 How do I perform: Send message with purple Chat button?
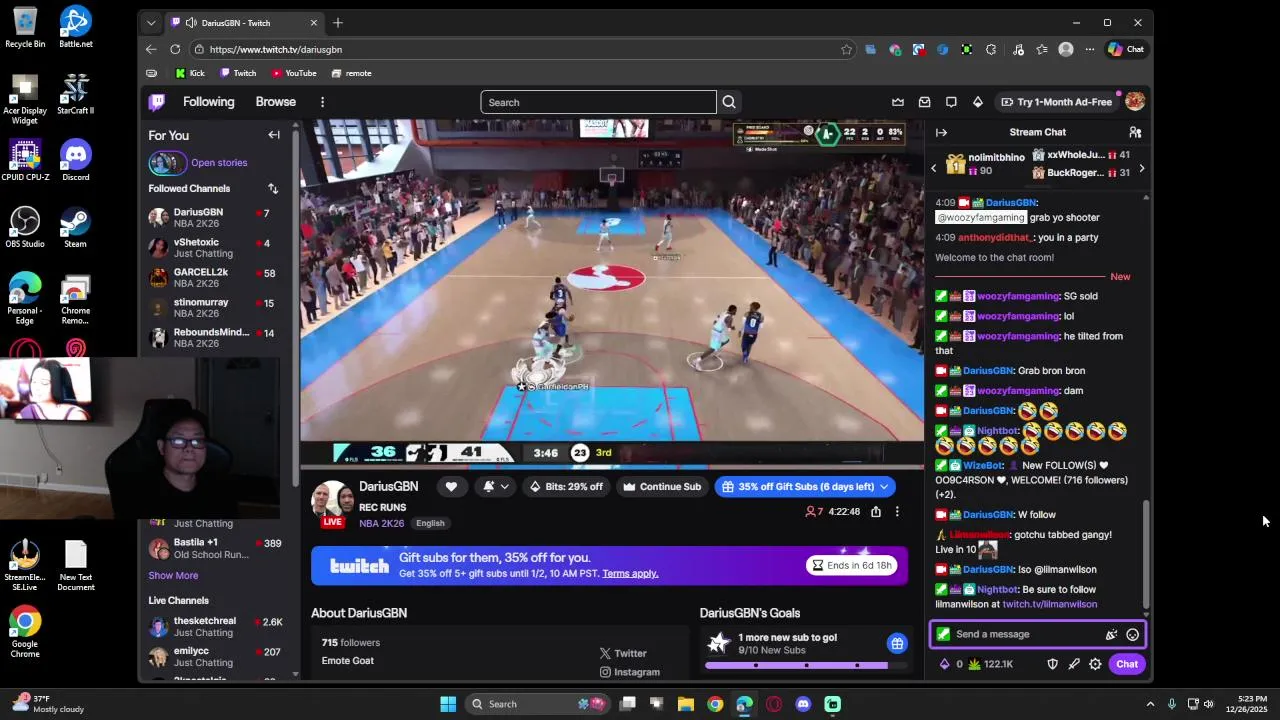tap(1127, 664)
